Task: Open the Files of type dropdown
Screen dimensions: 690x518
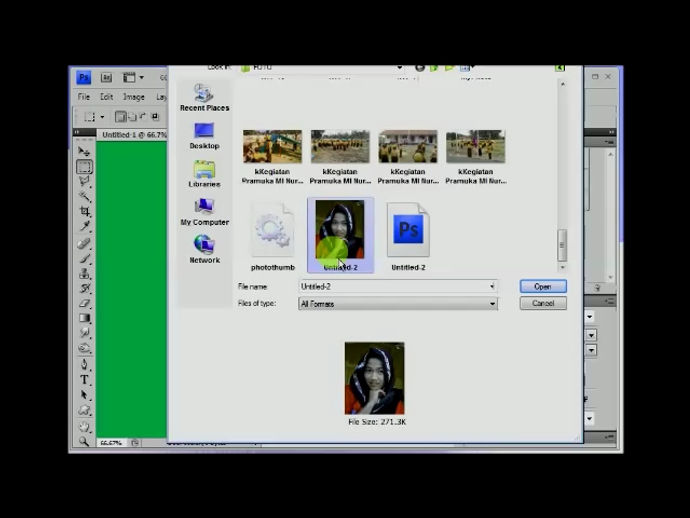Action: (x=398, y=304)
